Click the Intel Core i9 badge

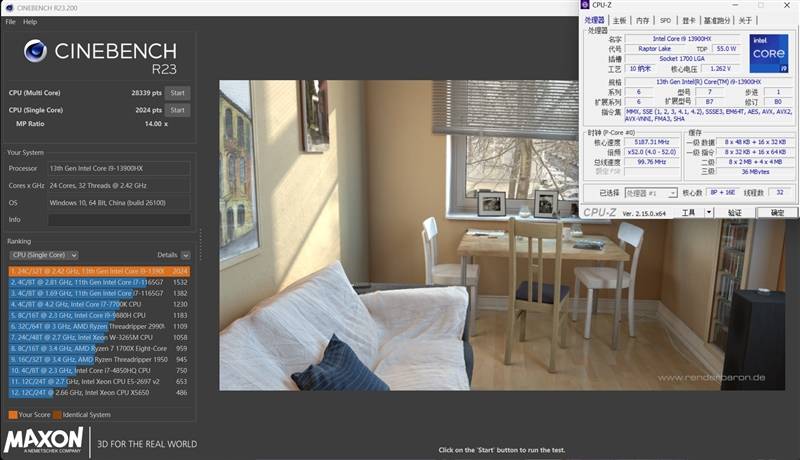coord(768,54)
